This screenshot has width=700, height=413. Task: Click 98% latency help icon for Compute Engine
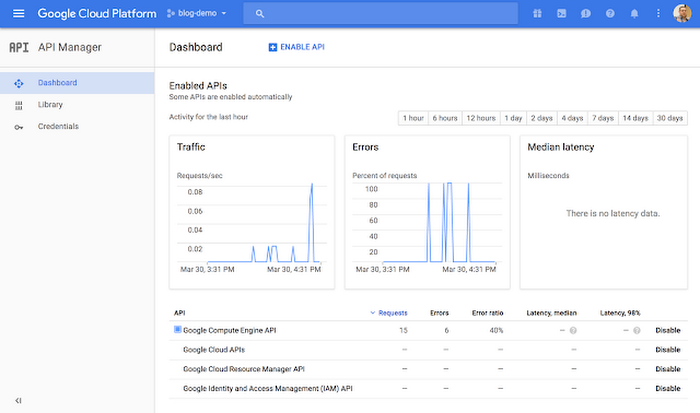[x=637, y=330]
